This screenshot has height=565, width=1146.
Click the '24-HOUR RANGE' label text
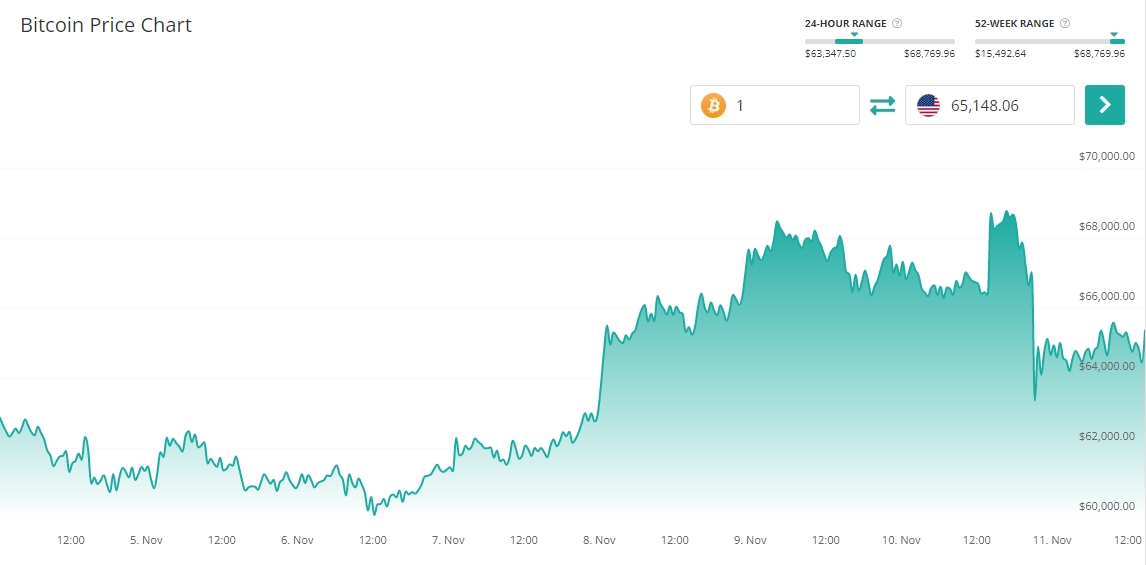click(845, 23)
